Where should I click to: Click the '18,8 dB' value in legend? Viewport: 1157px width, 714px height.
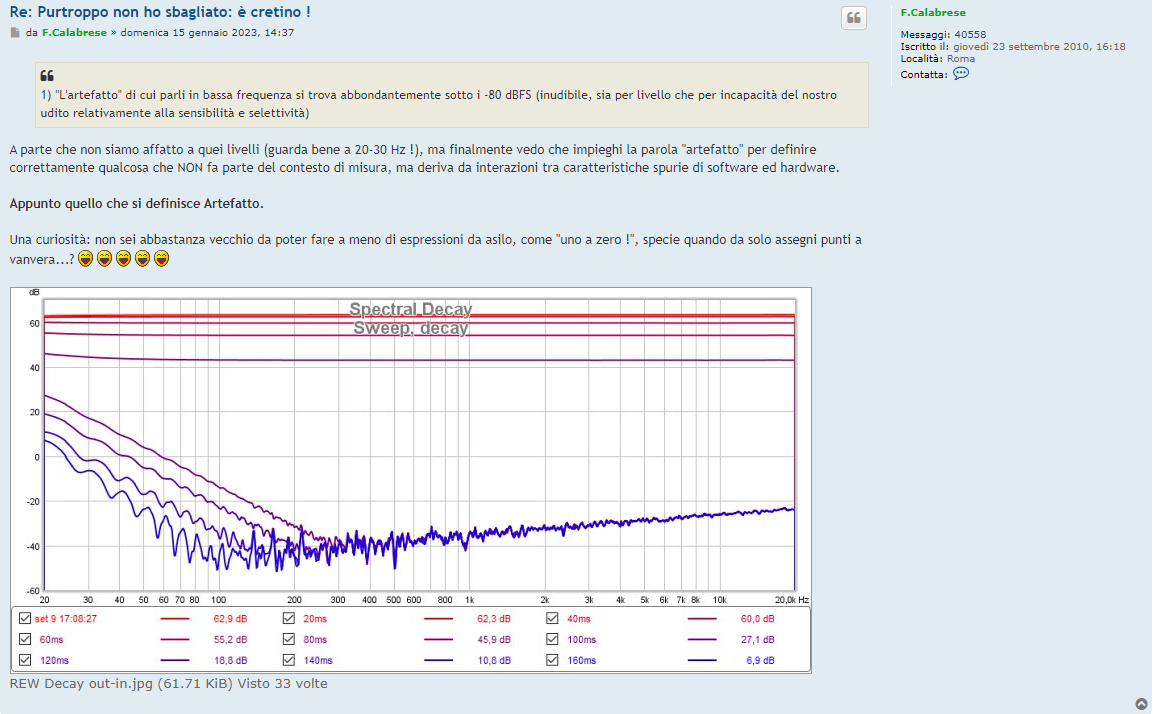click(230, 660)
